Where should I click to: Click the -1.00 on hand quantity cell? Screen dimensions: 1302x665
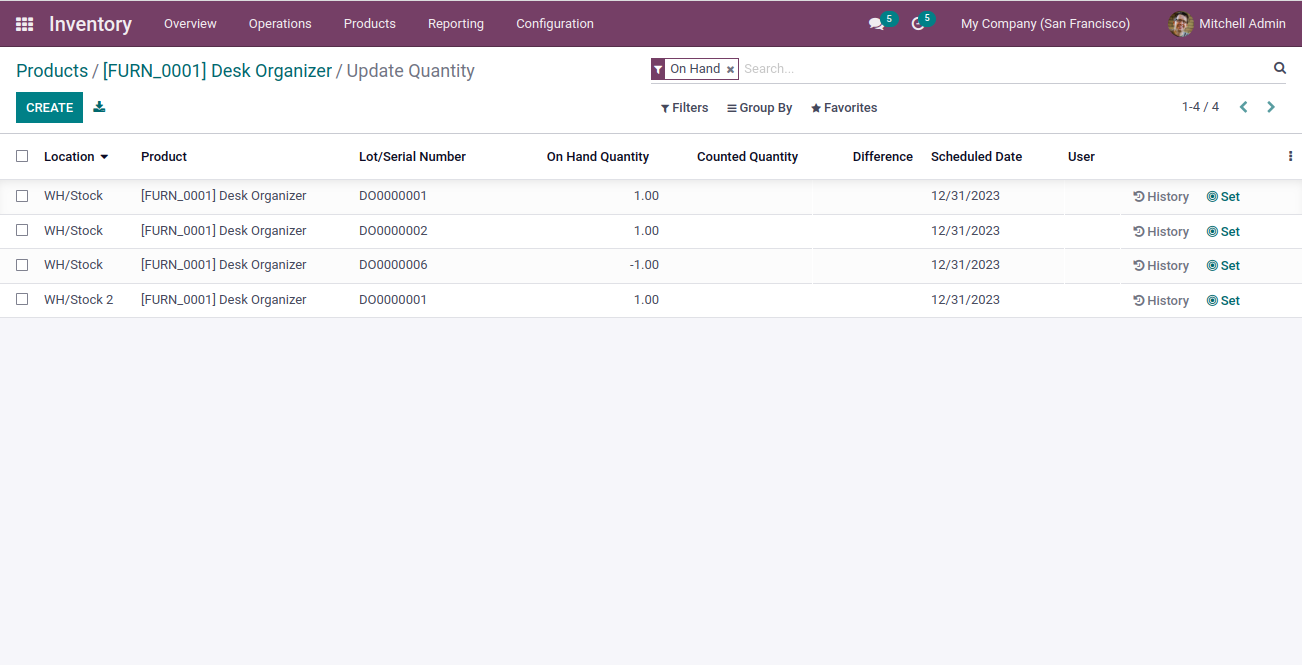[644, 265]
